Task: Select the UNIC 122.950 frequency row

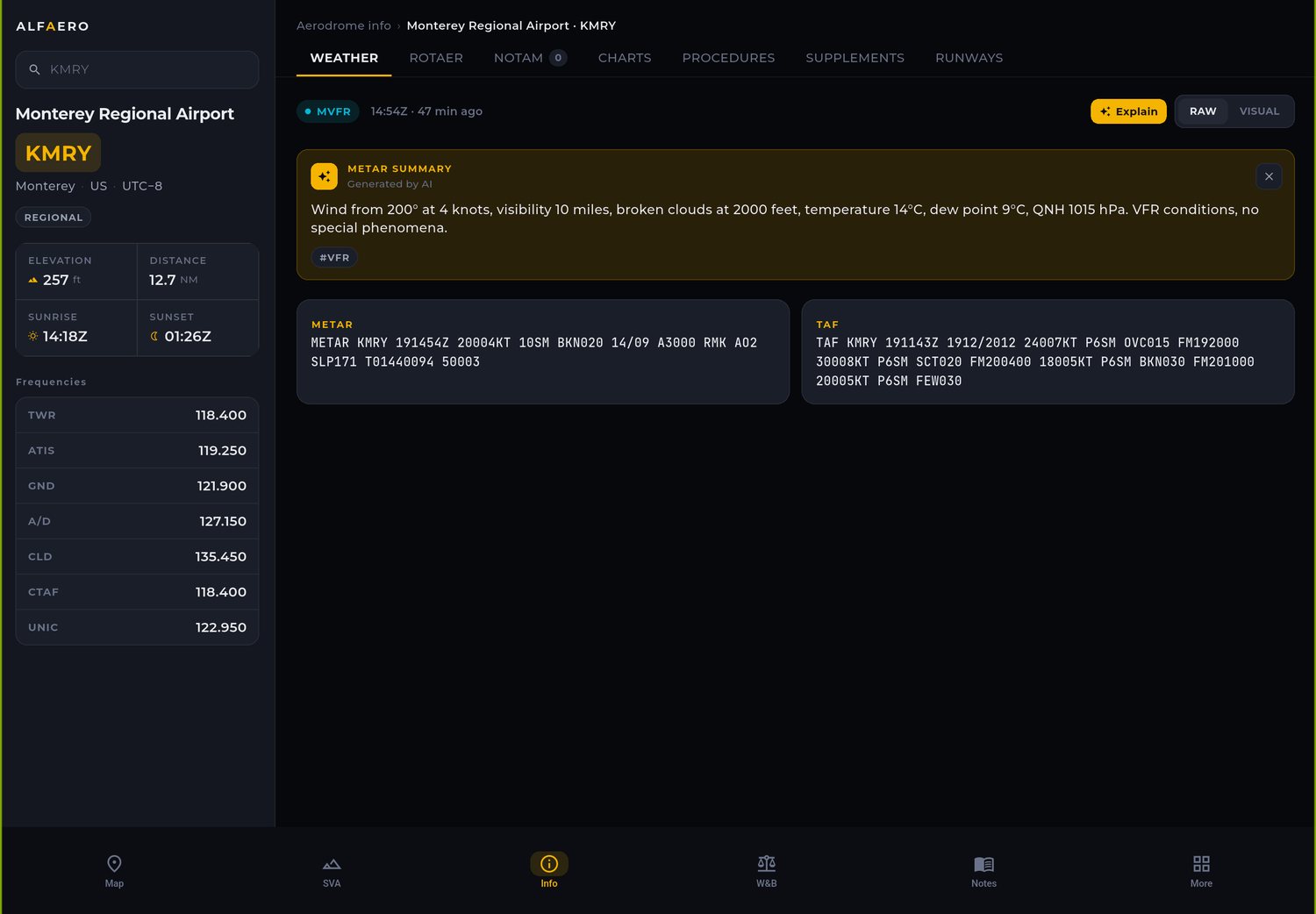Action: pos(137,627)
